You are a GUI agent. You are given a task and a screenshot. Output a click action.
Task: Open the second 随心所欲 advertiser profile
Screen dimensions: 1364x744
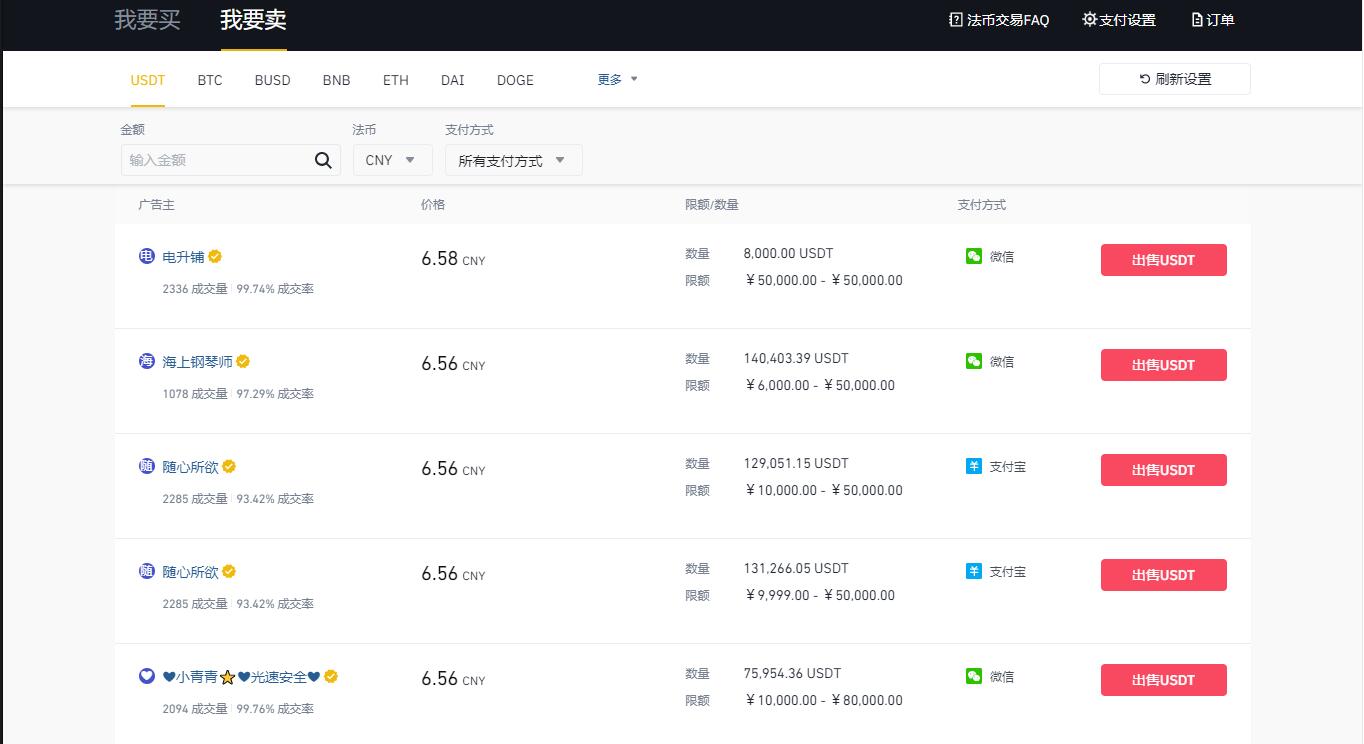190,572
